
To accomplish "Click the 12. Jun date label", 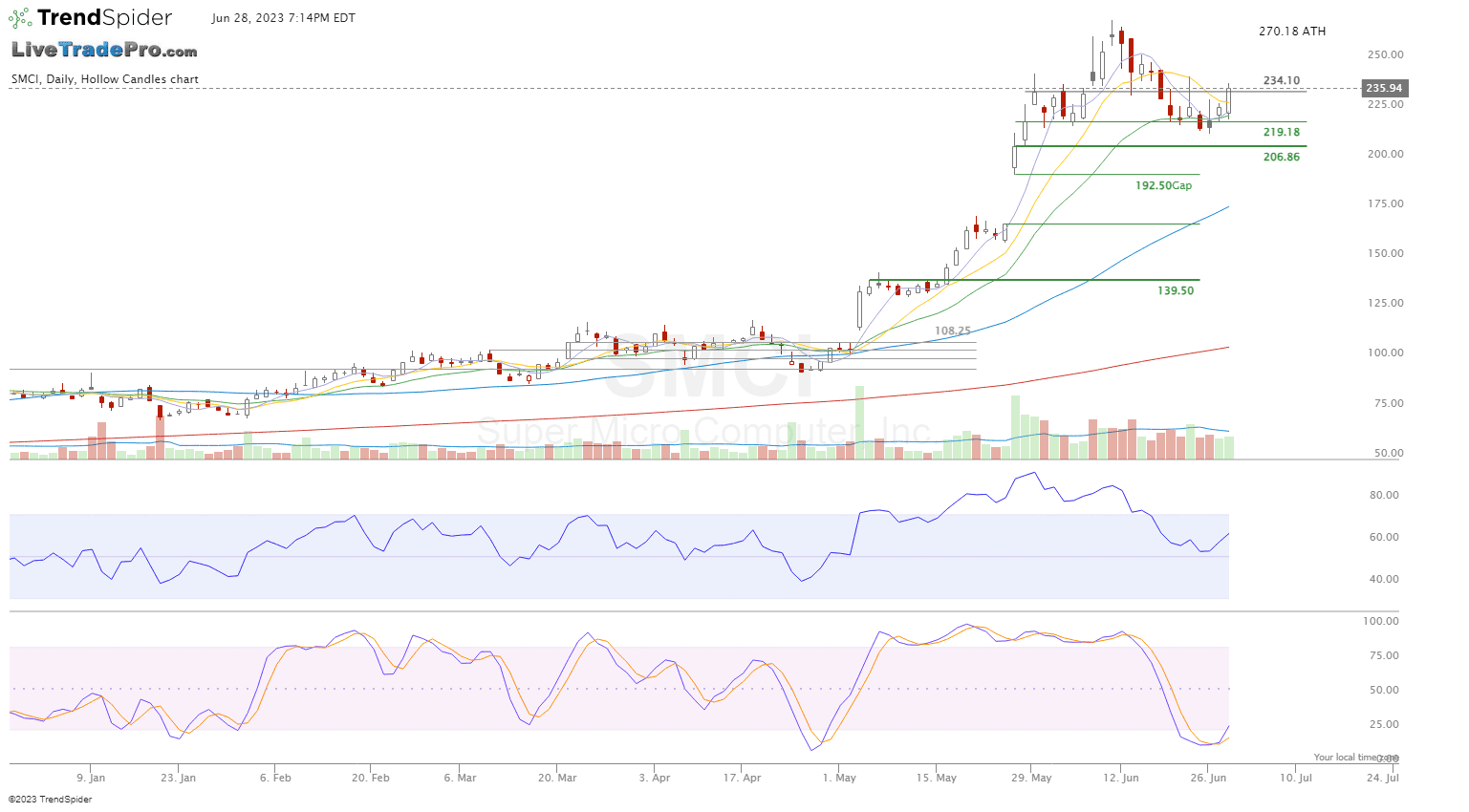I will coord(1121,778).
